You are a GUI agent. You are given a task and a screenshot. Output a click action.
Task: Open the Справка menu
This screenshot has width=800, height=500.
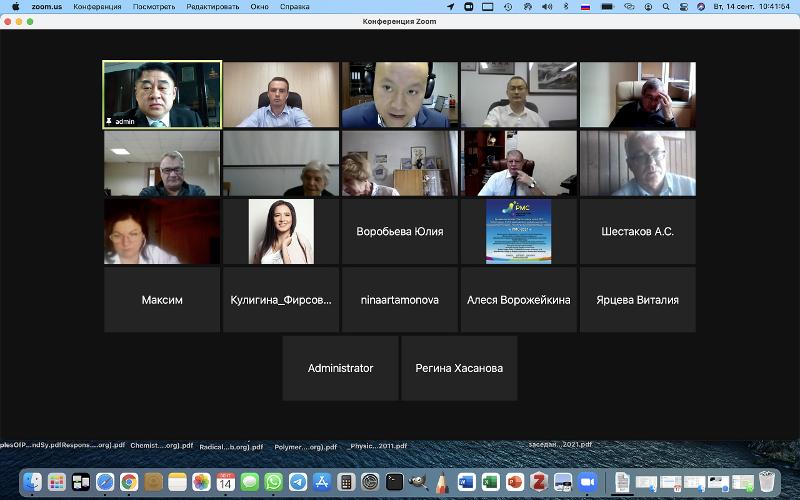294,6
